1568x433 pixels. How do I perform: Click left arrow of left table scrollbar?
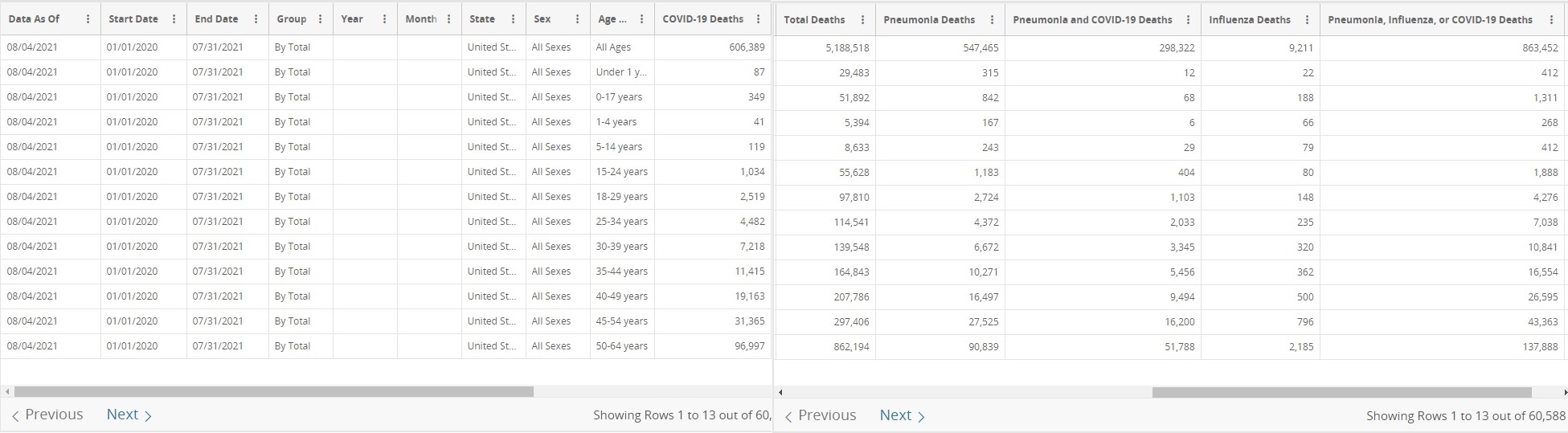pyautogui.click(x=7, y=391)
